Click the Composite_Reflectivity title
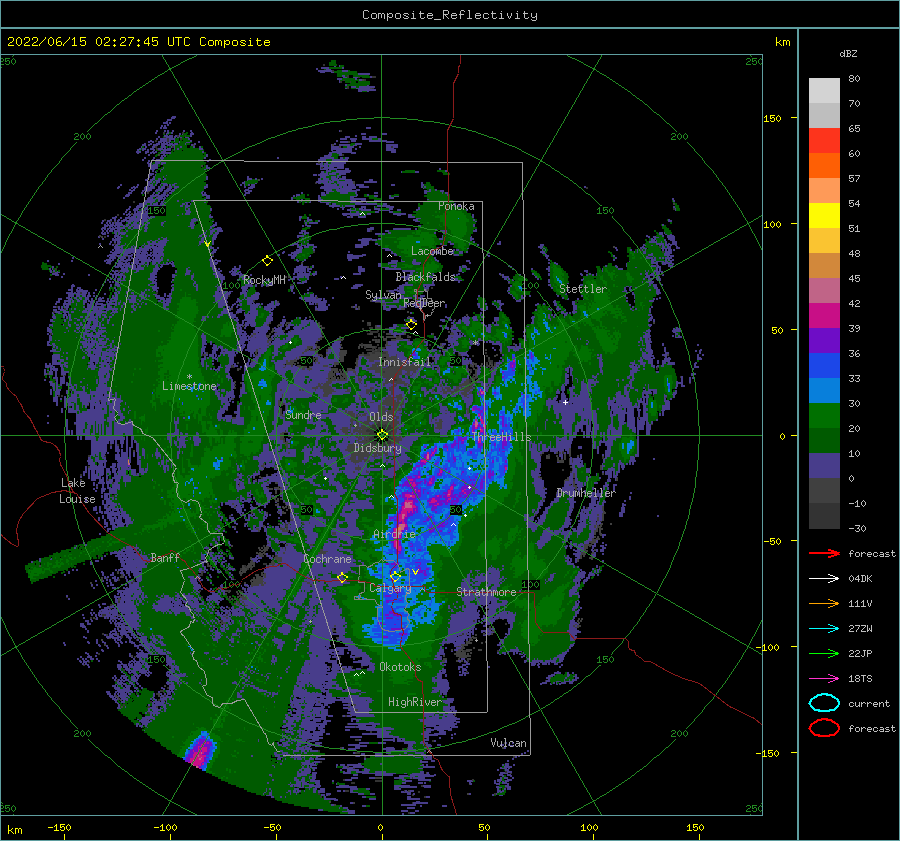The width and height of the screenshot is (900, 841). 449,15
